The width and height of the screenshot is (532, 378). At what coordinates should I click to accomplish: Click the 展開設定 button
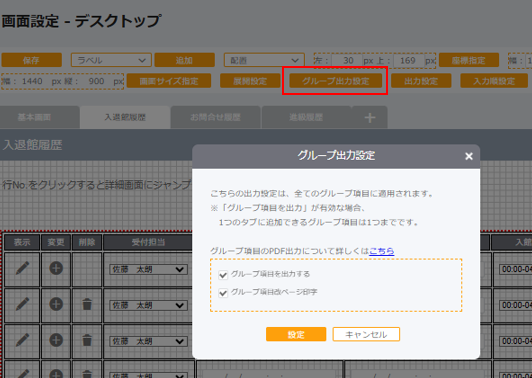tap(250, 81)
